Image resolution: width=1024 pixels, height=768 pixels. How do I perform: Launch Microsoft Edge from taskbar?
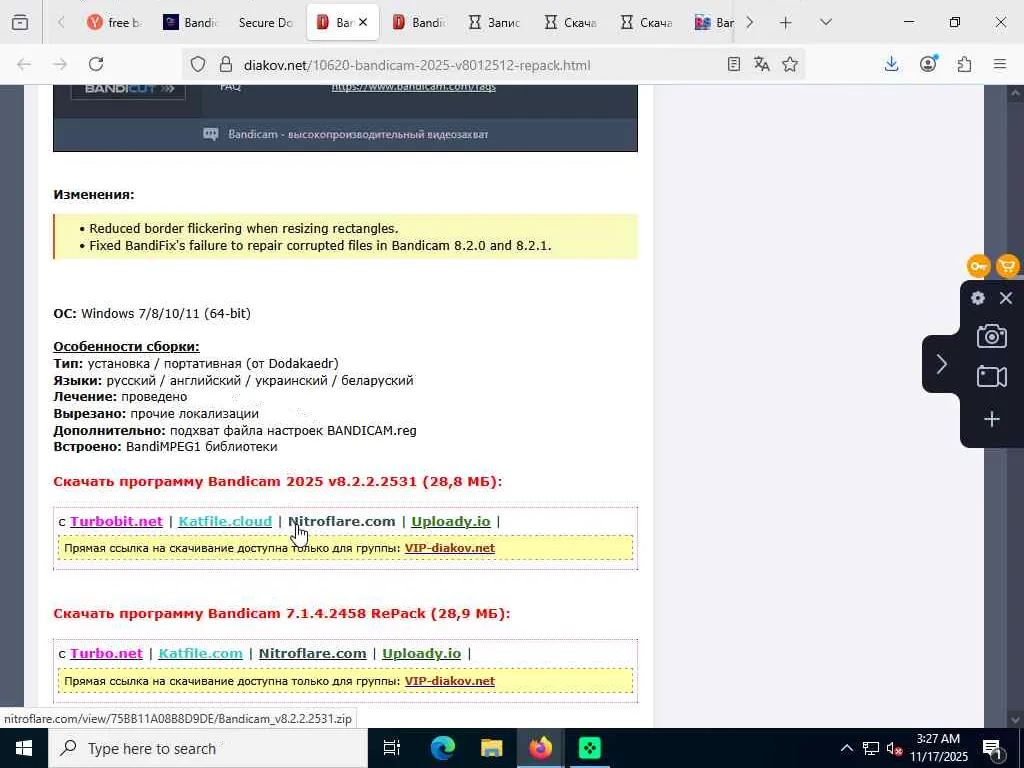click(442, 748)
